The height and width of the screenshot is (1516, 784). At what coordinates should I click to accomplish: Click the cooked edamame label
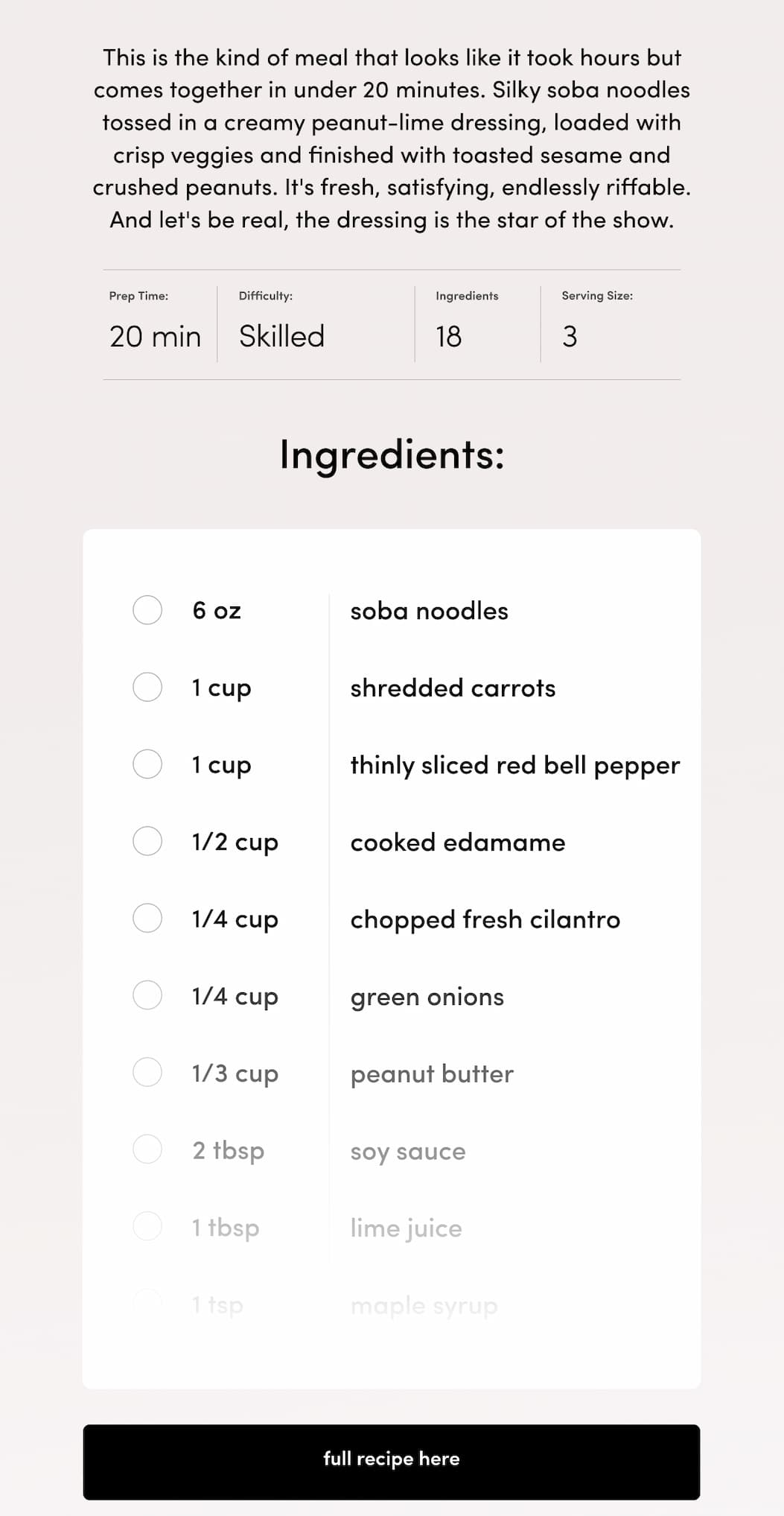(x=458, y=842)
